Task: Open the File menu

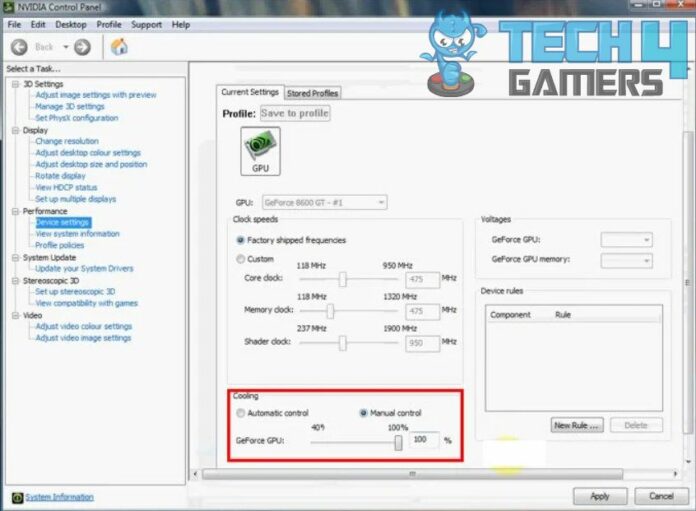Action: click(14, 24)
